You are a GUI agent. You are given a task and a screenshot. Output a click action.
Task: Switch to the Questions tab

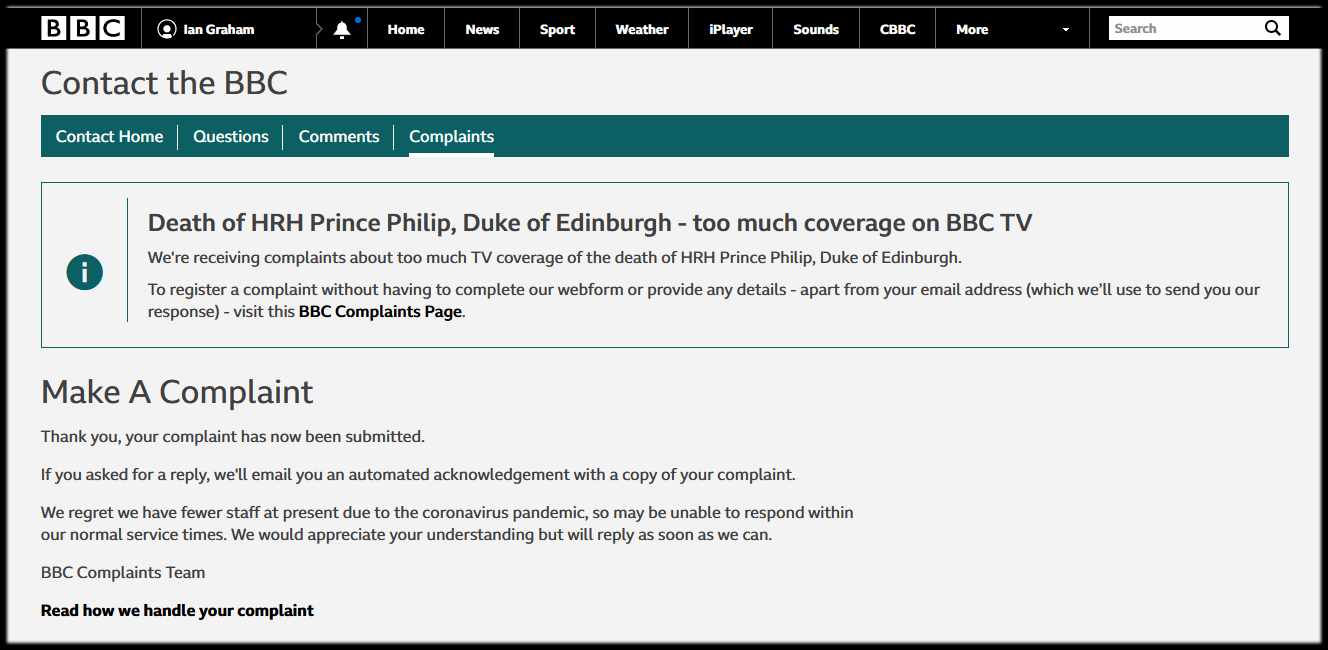(231, 137)
